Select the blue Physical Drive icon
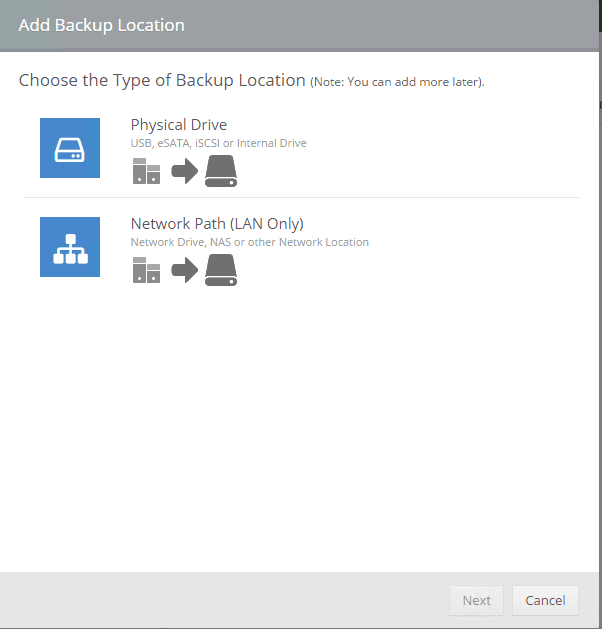Viewport: 602px width, 629px height. click(70, 148)
